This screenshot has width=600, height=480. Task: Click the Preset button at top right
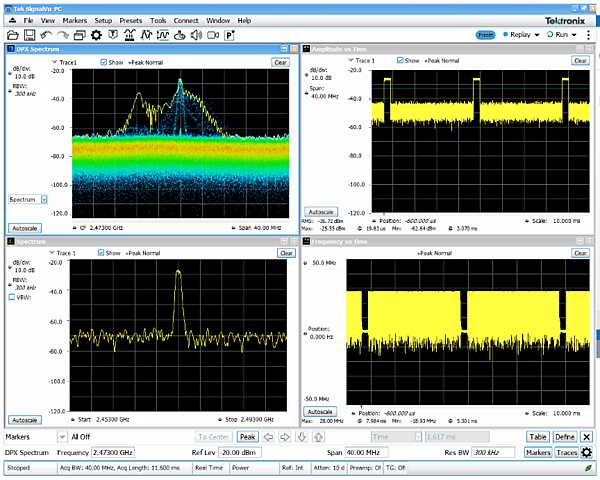click(x=486, y=34)
